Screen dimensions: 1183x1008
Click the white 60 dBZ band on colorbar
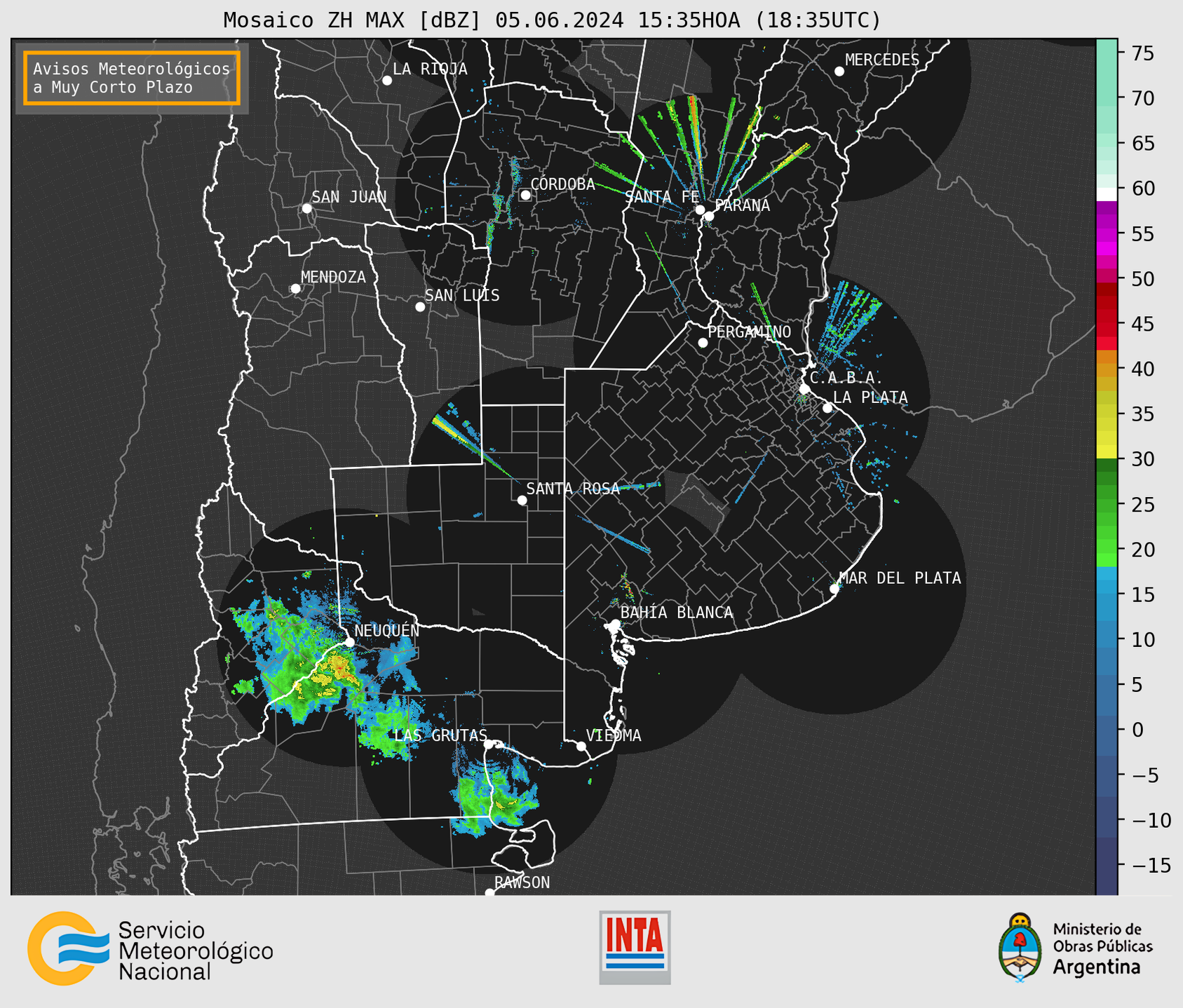click(x=1107, y=195)
